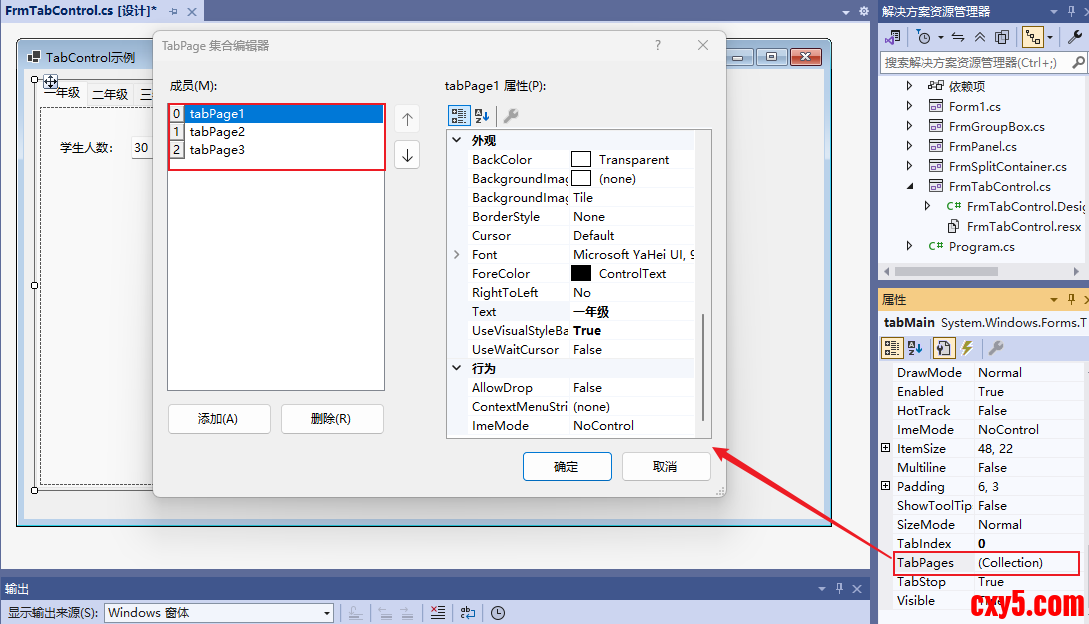Collapse the 行为 category
The height and width of the screenshot is (624, 1089).
point(457,368)
